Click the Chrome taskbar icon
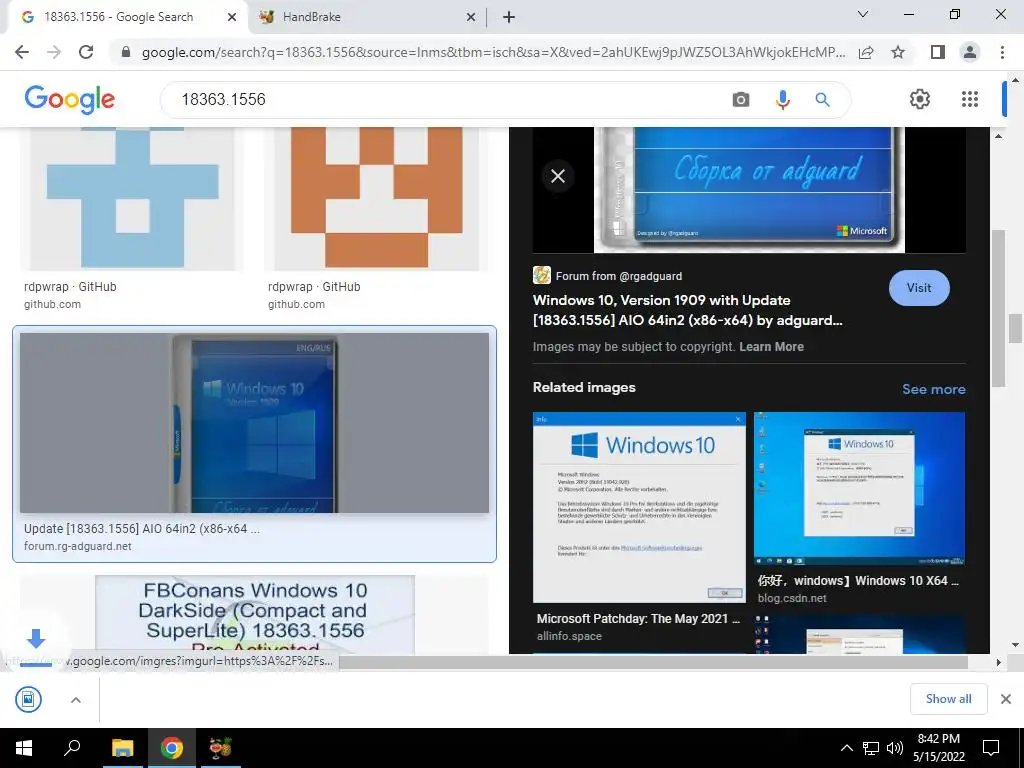Screen dimensions: 1024x768 point(172,748)
